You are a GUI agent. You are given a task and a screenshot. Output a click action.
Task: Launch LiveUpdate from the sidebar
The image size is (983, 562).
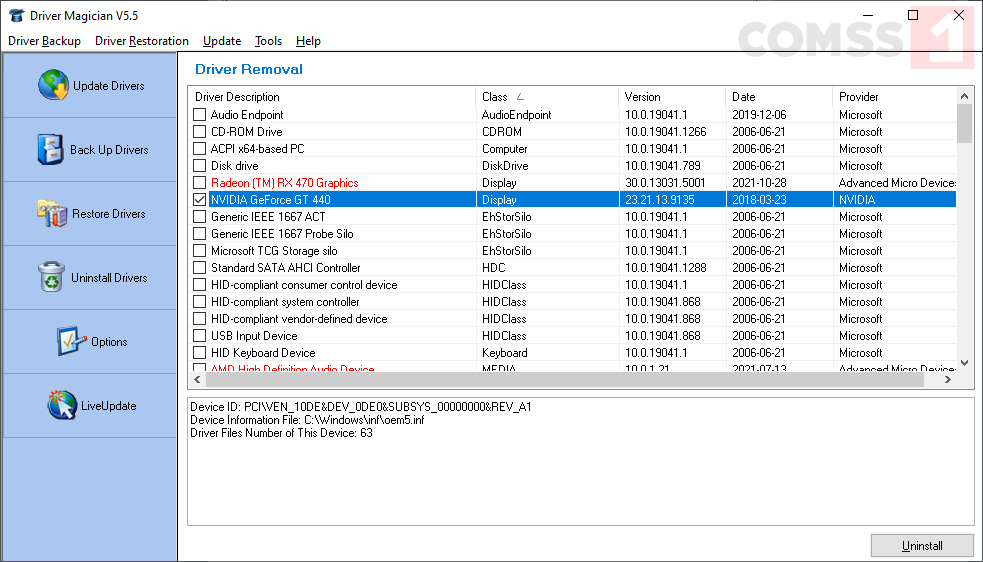[90, 406]
